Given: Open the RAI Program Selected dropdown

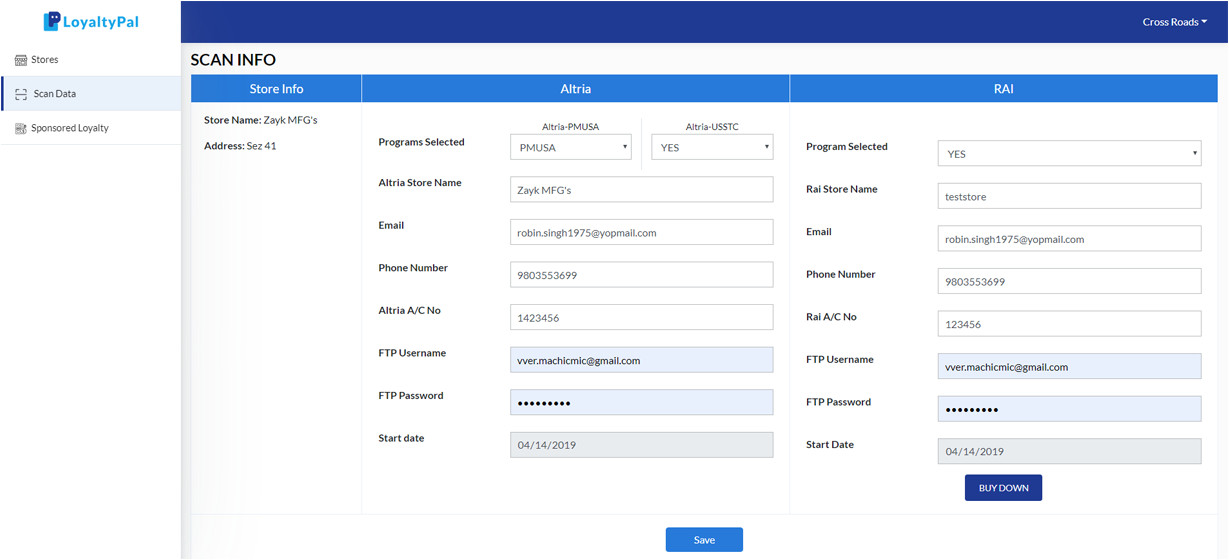Looking at the screenshot, I should click(1069, 154).
